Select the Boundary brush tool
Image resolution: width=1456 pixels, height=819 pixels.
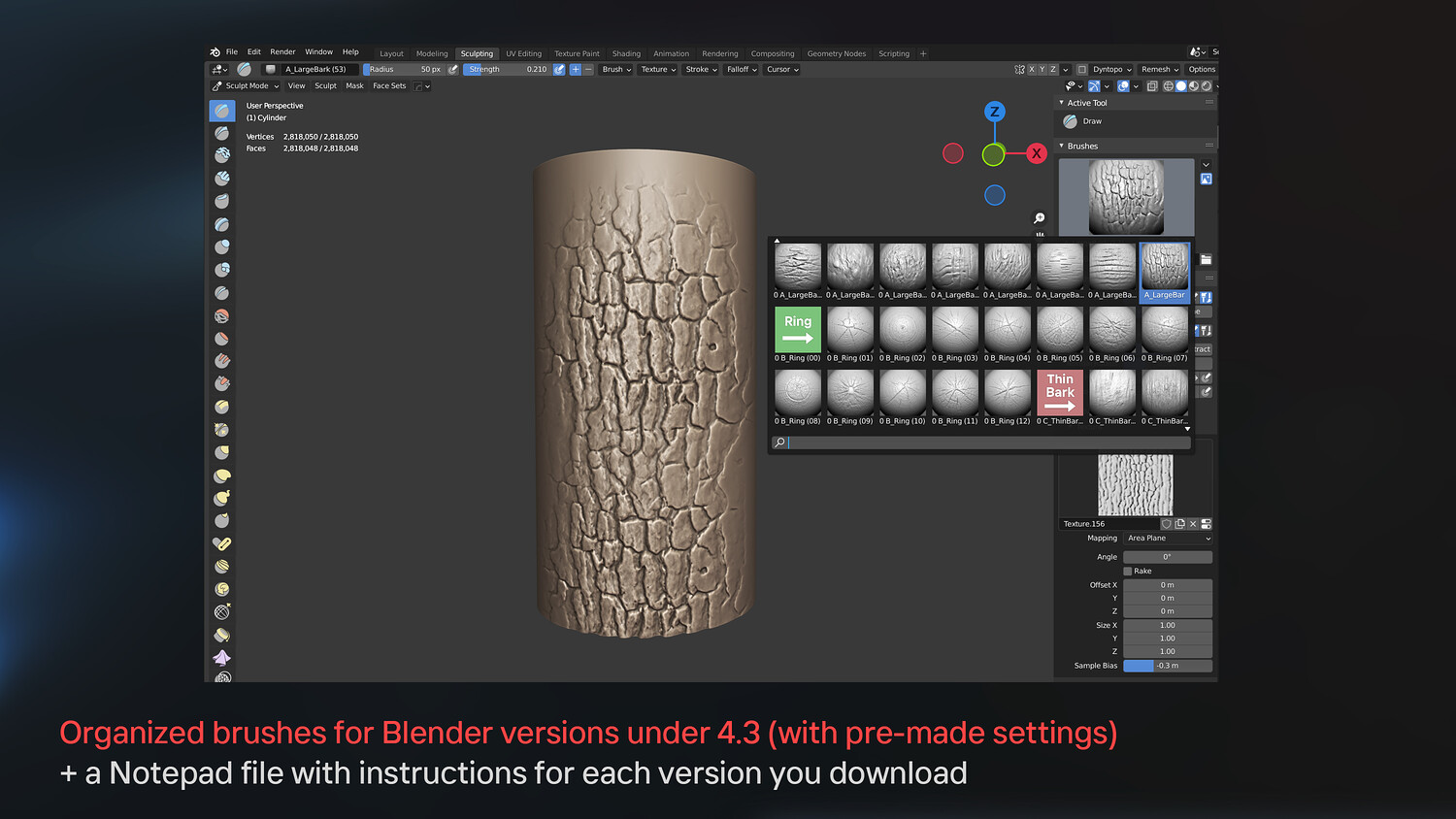[222, 635]
